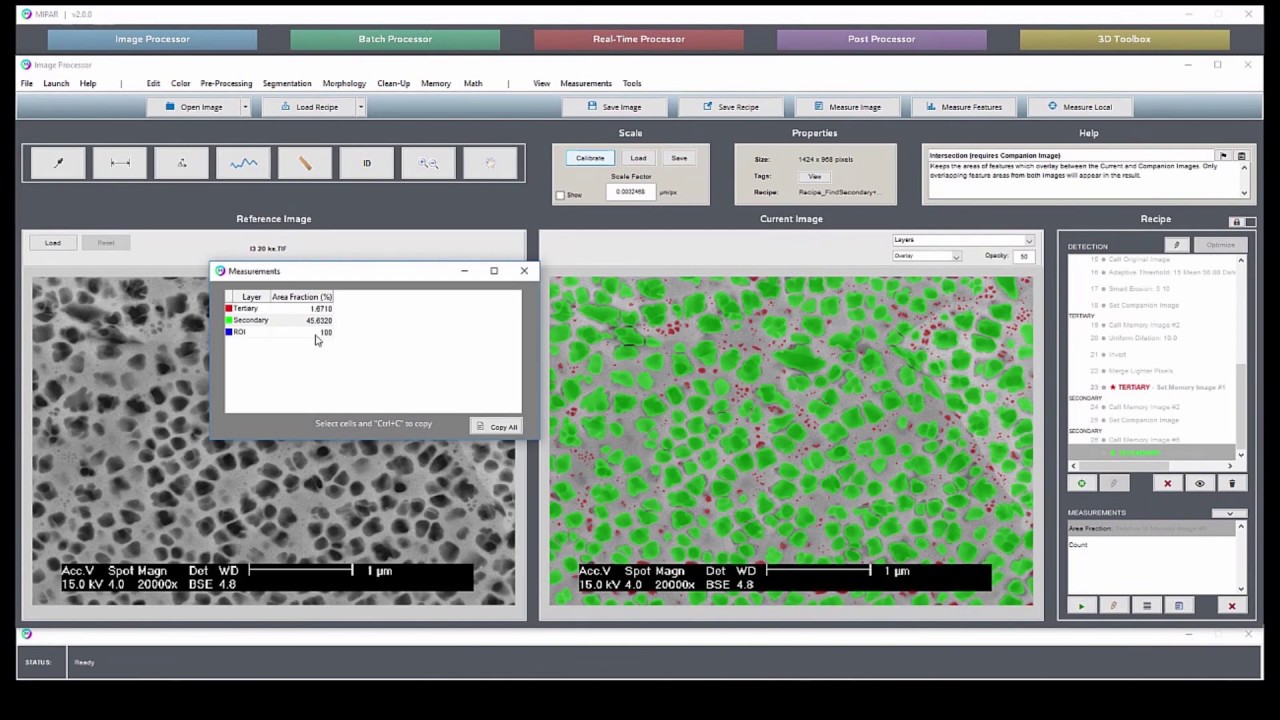Screen dimensions: 1280x720
Task: Expand the Measurements section dropdown arrow
Action: click(x=1230, y=513)
